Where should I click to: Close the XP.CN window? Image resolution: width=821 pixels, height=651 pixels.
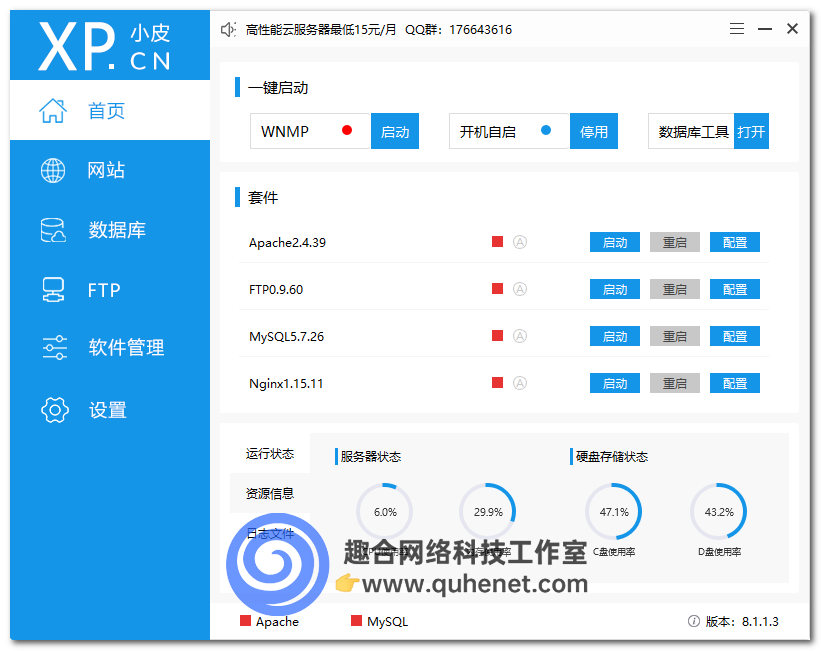click(x=792, y=29)
